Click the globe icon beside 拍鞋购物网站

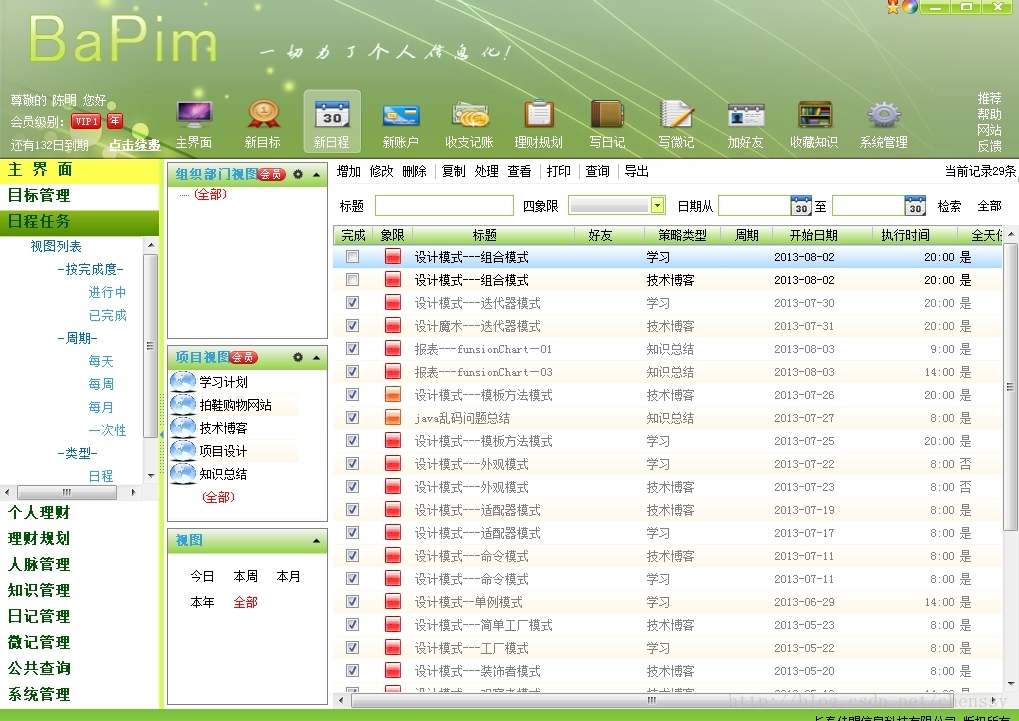(x=183, y=404)
